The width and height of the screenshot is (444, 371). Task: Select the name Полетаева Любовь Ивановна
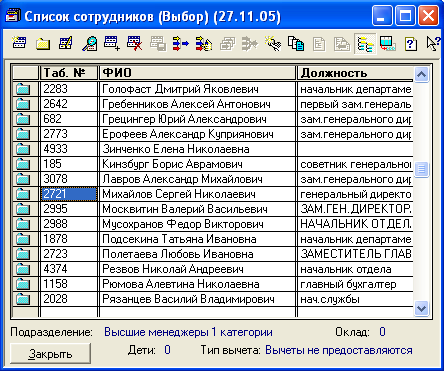coord(178,254)
